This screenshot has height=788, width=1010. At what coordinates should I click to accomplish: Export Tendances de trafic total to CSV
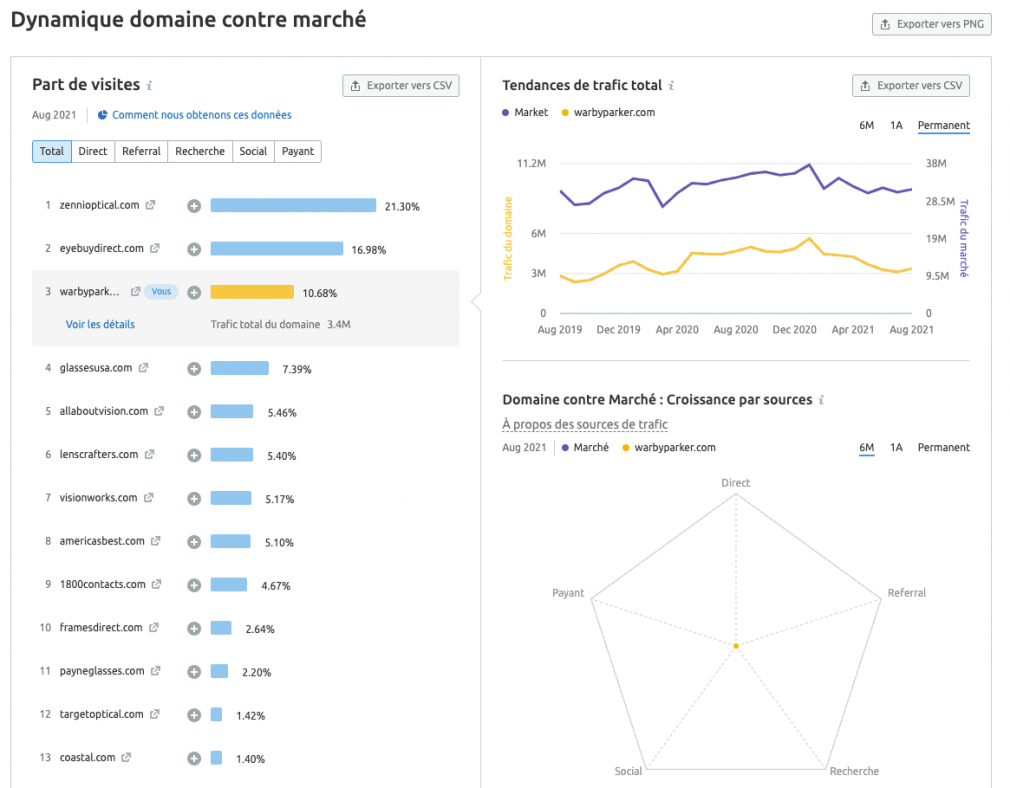(x=911, y=86)
